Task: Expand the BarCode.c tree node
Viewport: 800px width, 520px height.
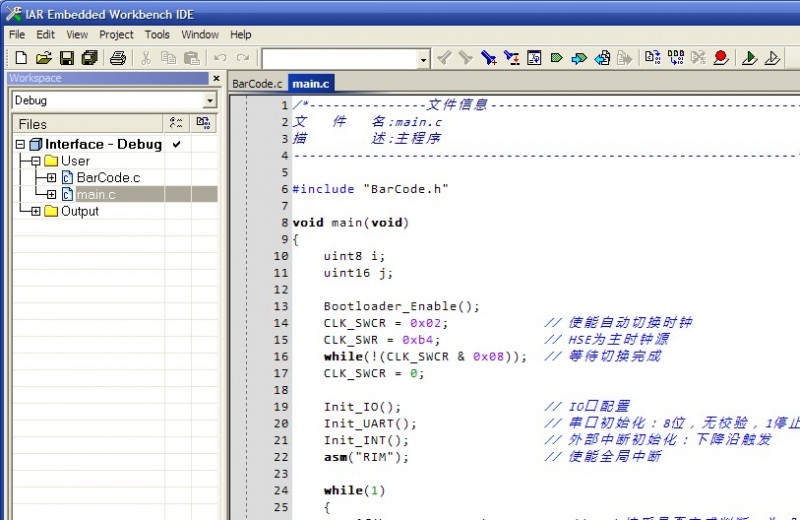Action: tap(51, 178)
